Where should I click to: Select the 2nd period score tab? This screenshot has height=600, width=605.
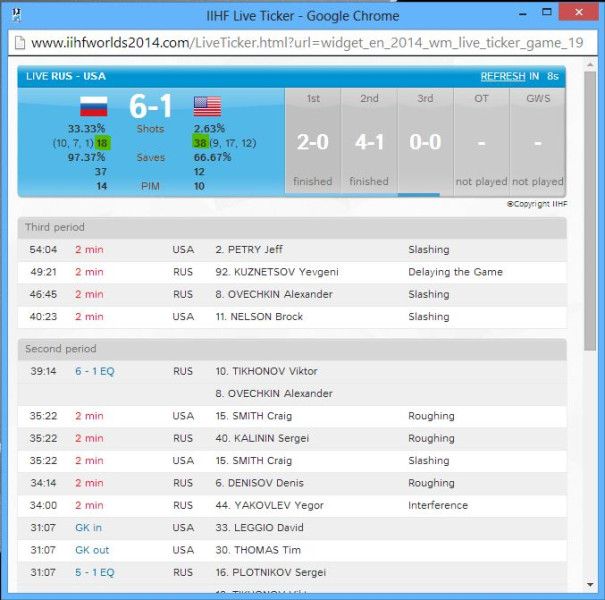369,141
